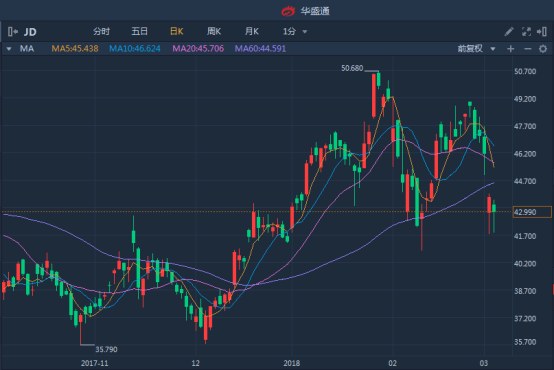Click the 35.700 price axis label

point(525,342)
